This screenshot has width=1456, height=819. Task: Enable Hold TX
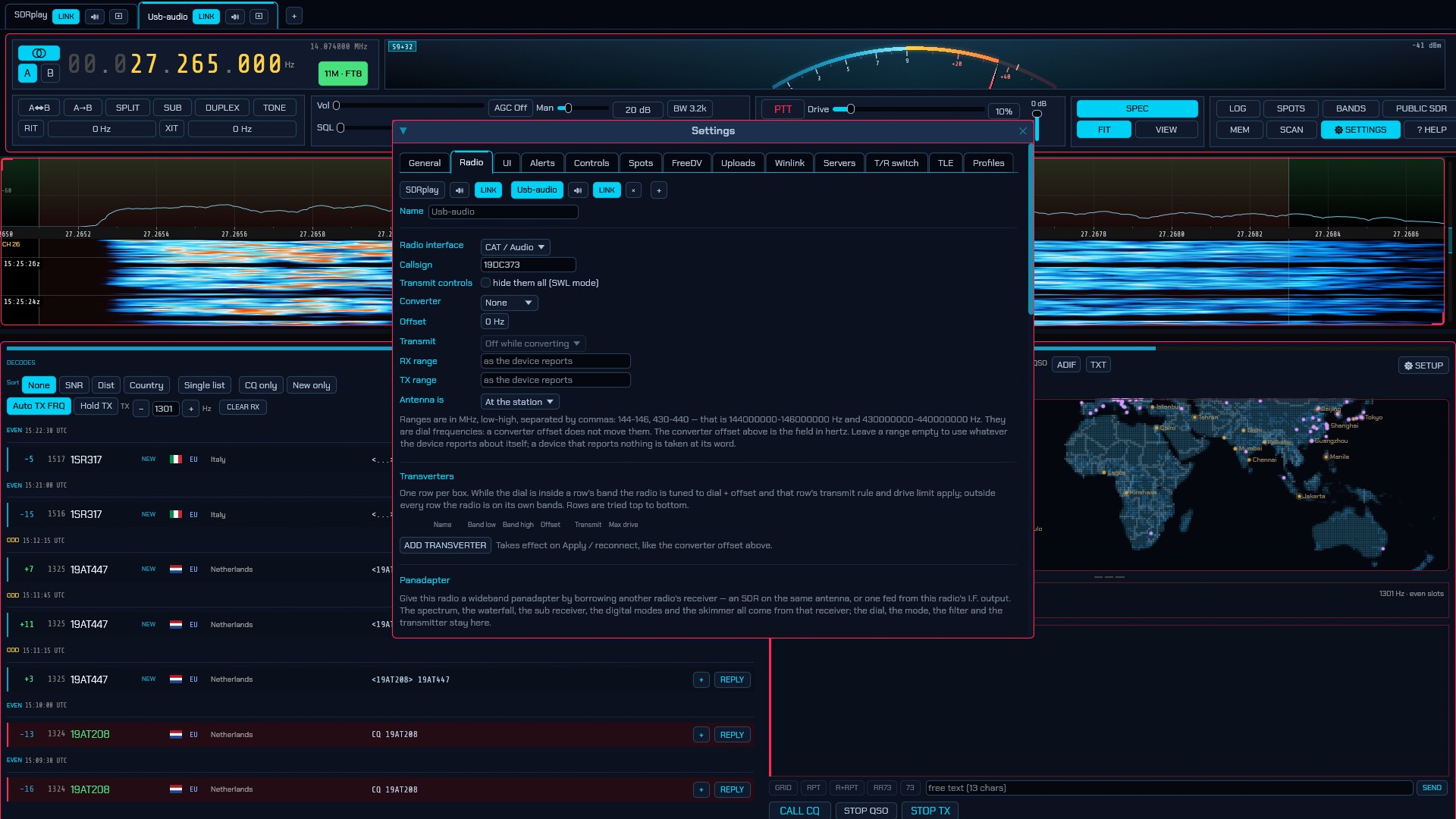click(x=96, y=406)
